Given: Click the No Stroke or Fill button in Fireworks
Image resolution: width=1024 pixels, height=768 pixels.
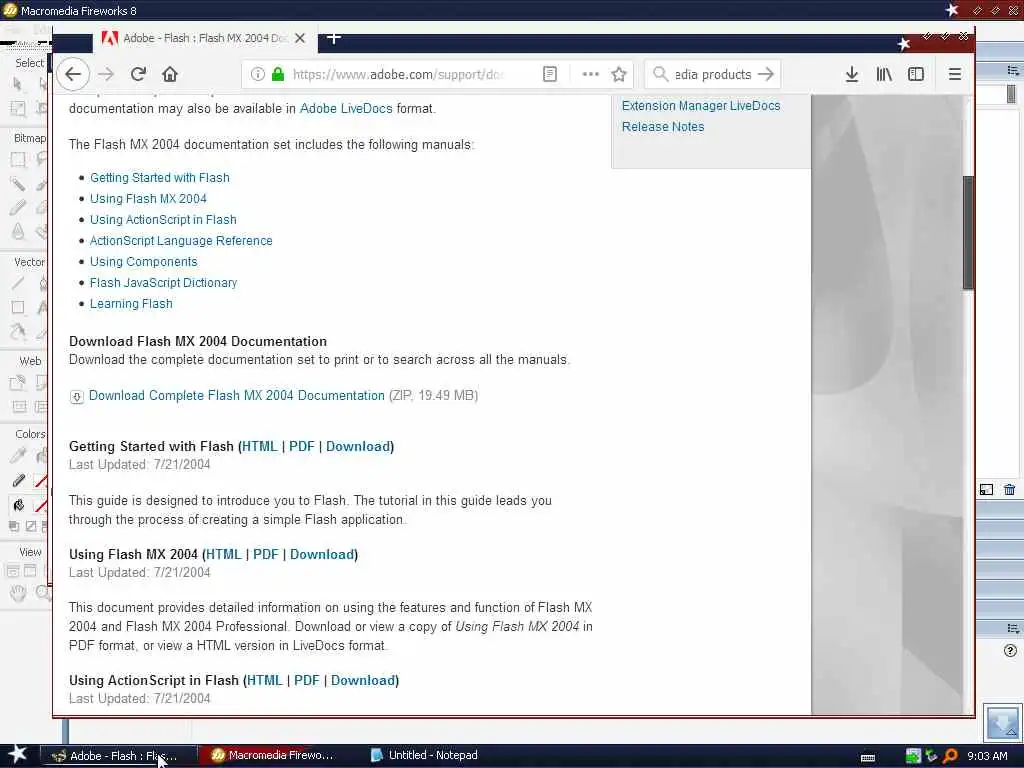Looking at the screenshot, I should tap(31, 526).
